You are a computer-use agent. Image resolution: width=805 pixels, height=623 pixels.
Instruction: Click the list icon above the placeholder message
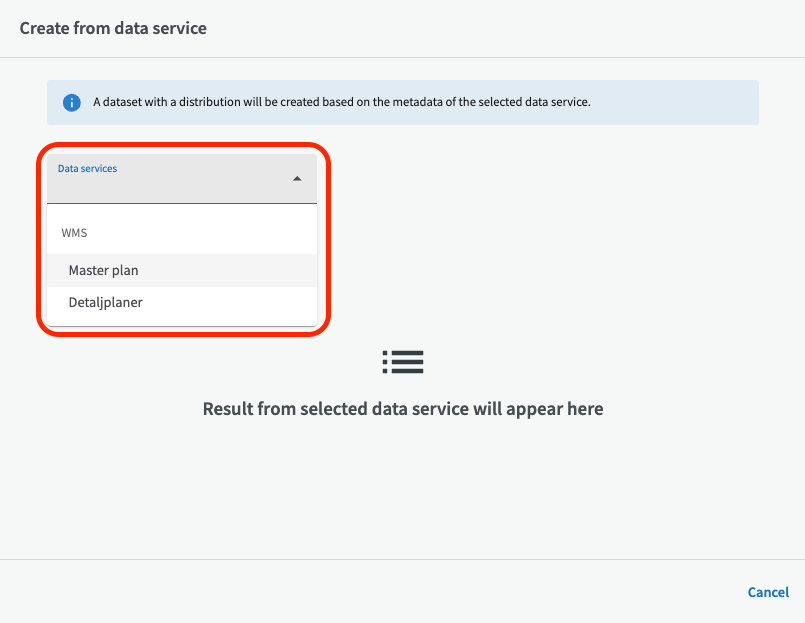[402, 362]
